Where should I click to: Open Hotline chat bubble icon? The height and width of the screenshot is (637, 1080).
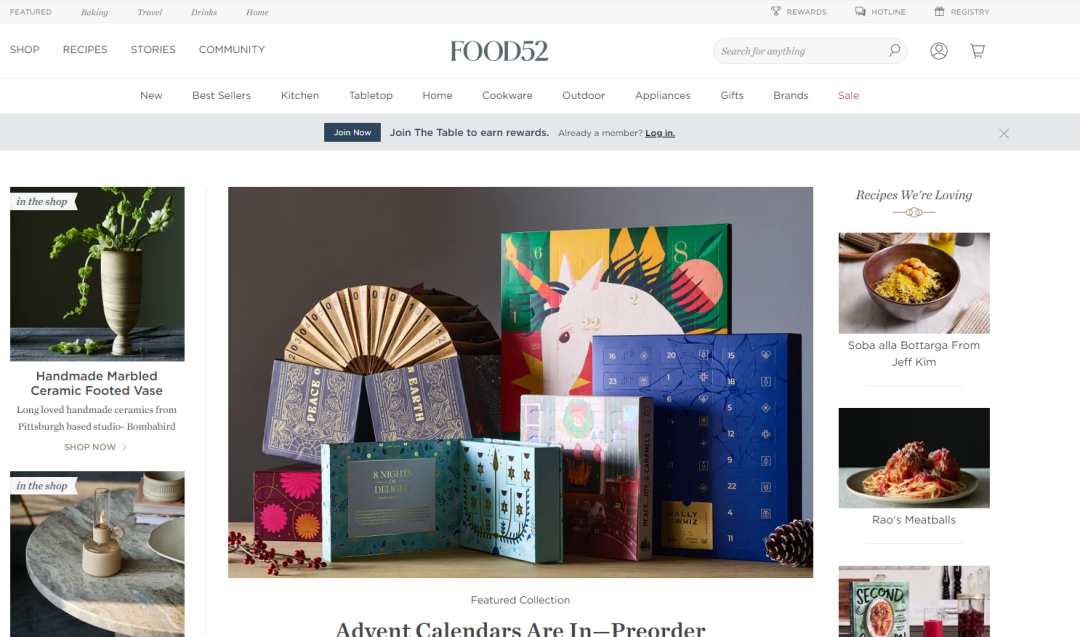tap(860, 11)
